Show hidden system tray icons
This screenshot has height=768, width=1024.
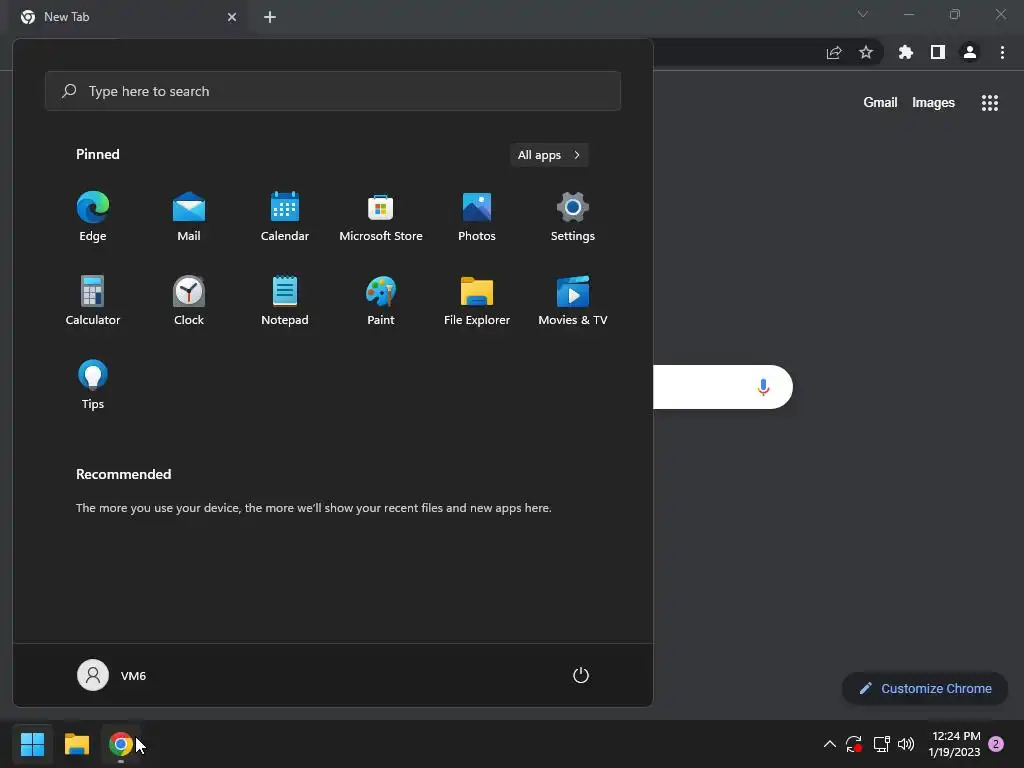coord(829,744)
